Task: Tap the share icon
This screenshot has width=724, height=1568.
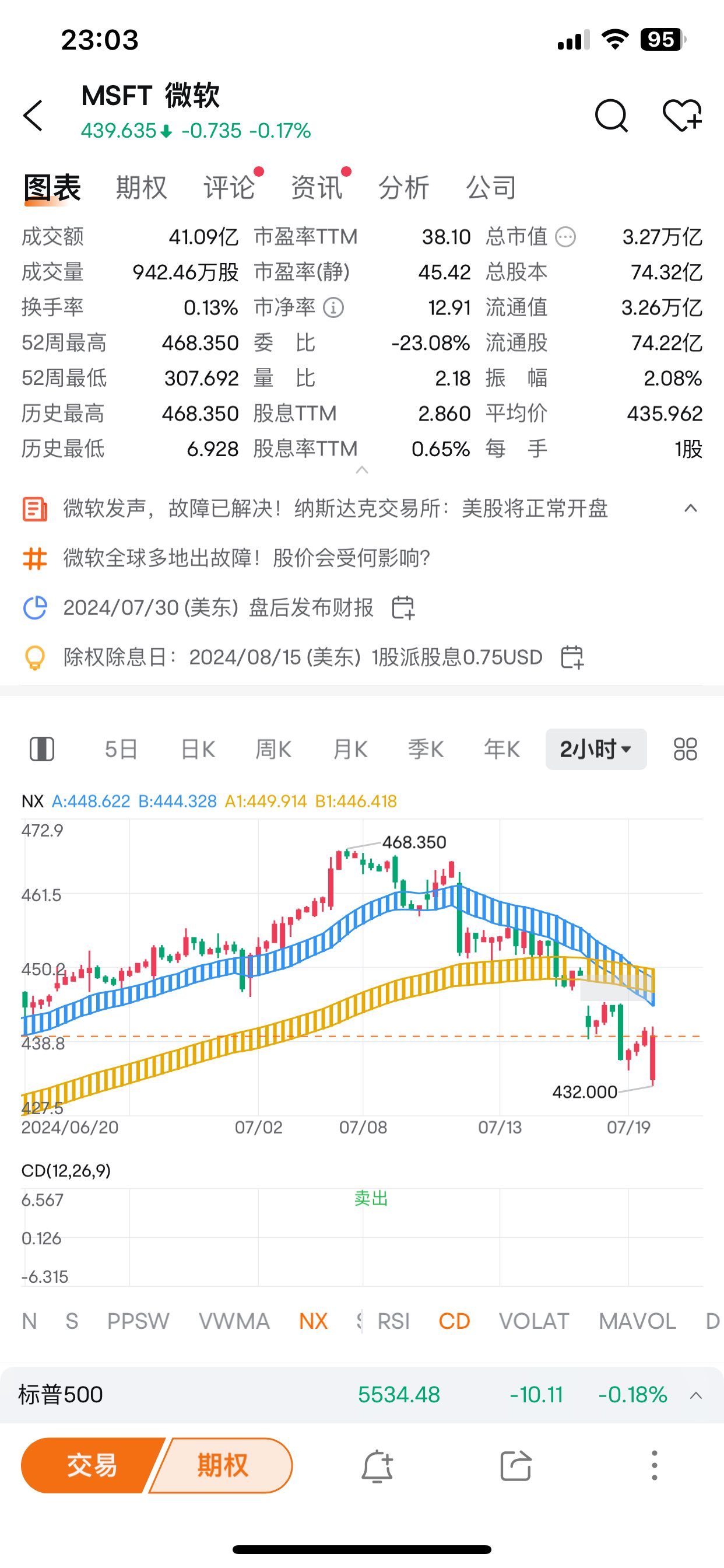Action: 516,1466
